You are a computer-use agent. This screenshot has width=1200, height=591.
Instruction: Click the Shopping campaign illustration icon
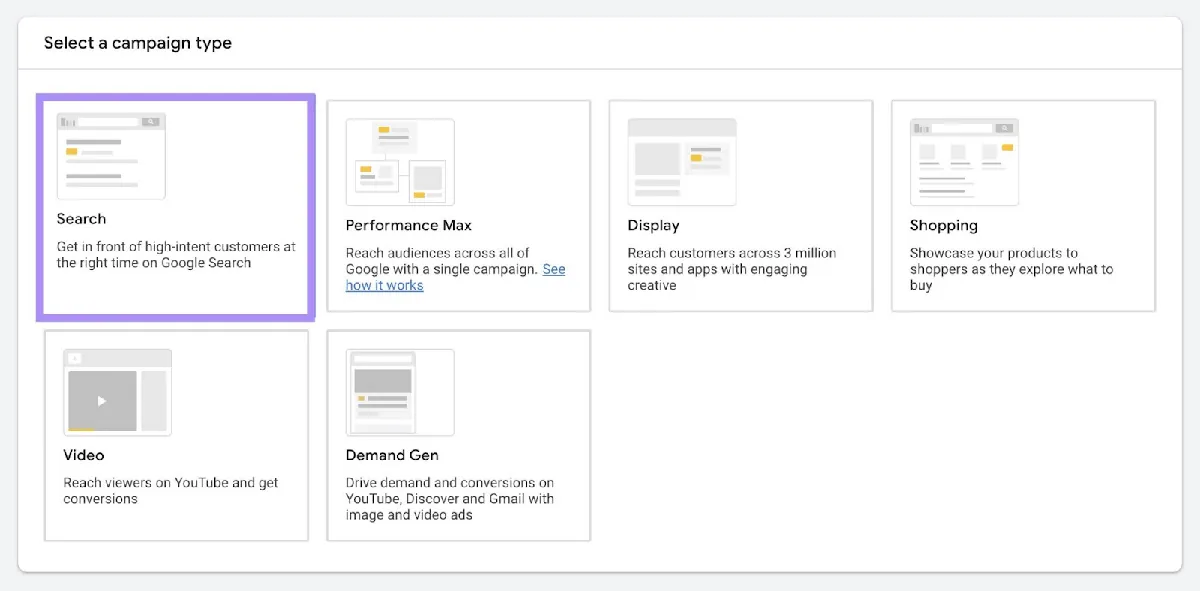(x=964, y=162)
